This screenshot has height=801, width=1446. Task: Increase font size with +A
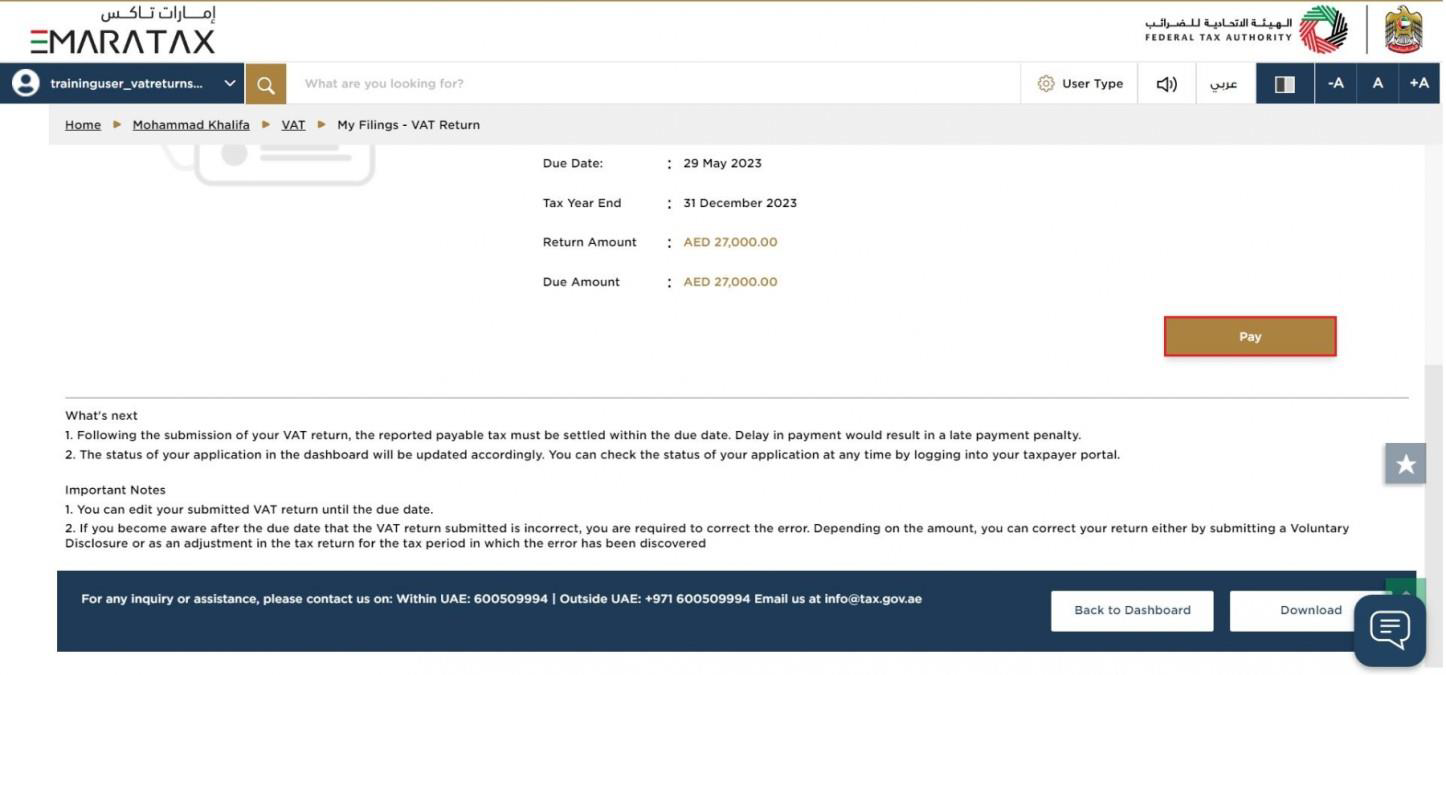click(1419, 84)
